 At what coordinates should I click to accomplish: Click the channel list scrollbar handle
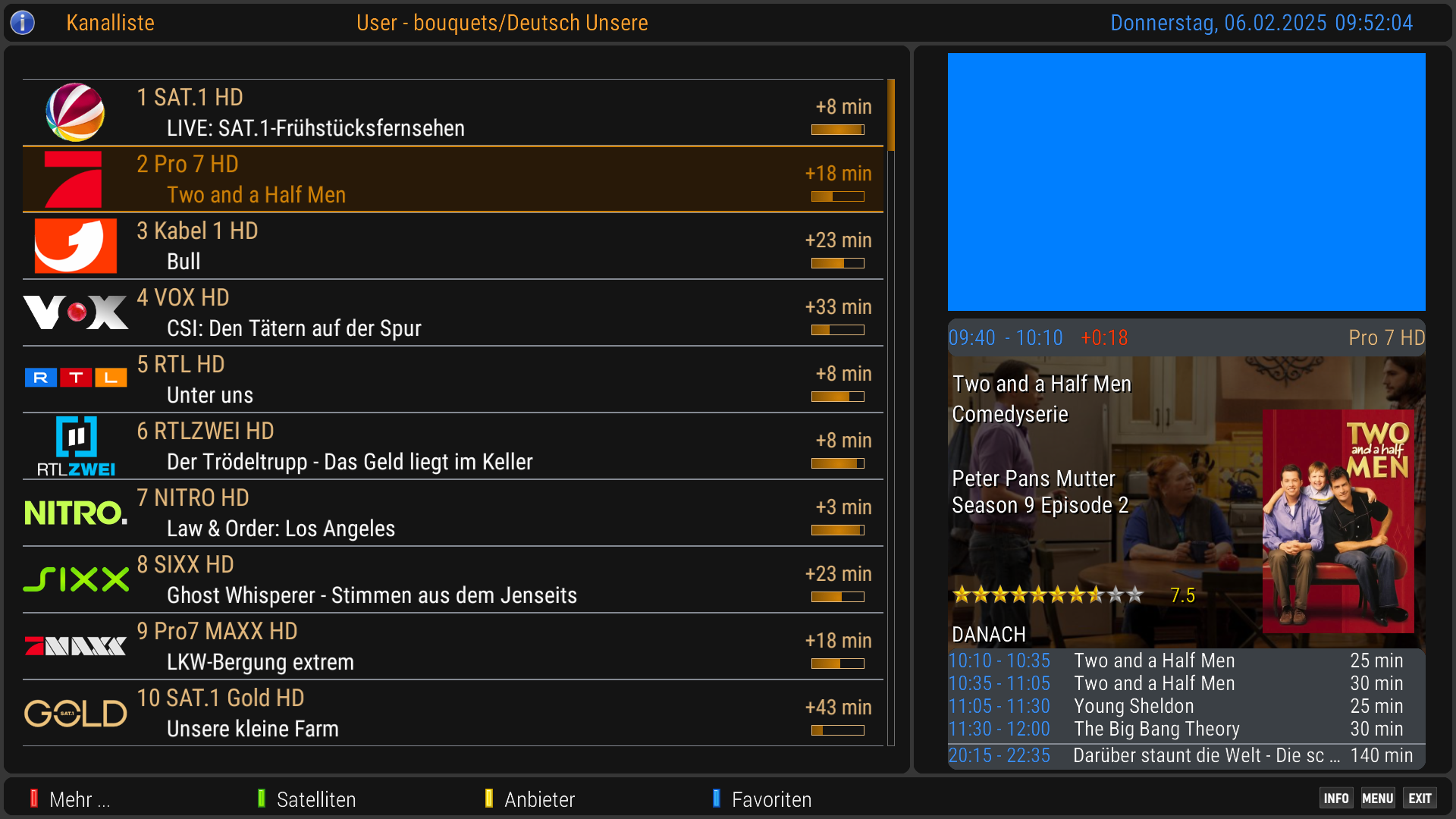click(891, 115)
